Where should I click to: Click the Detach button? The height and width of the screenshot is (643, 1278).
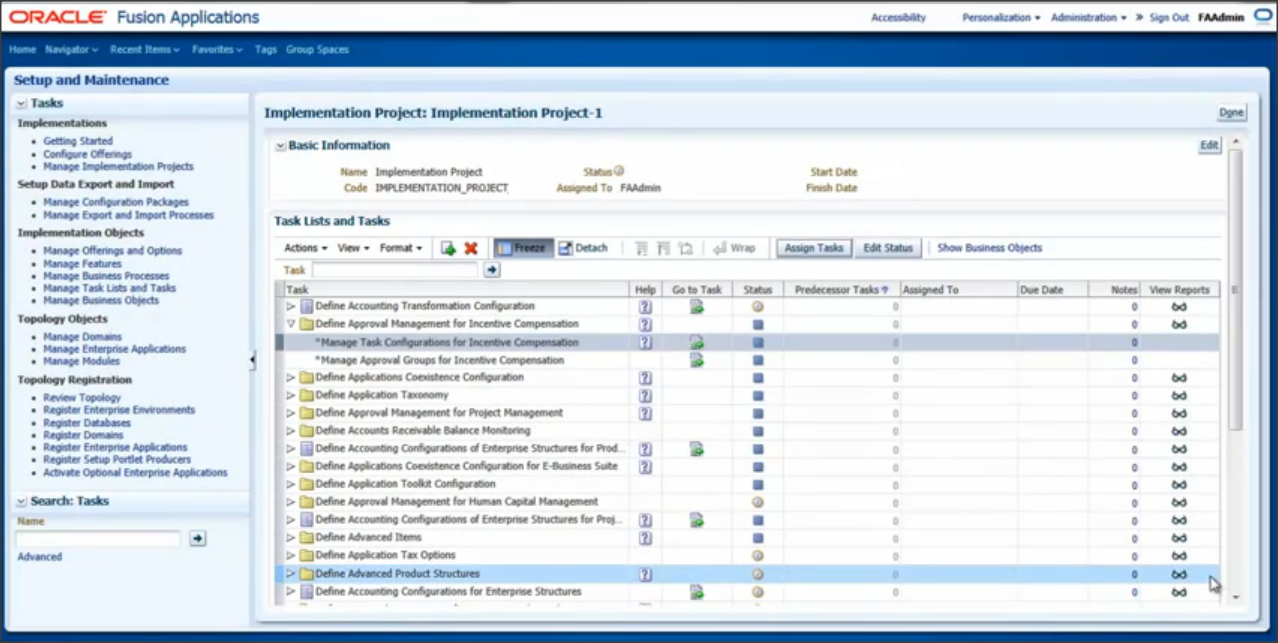coord(583,248)
